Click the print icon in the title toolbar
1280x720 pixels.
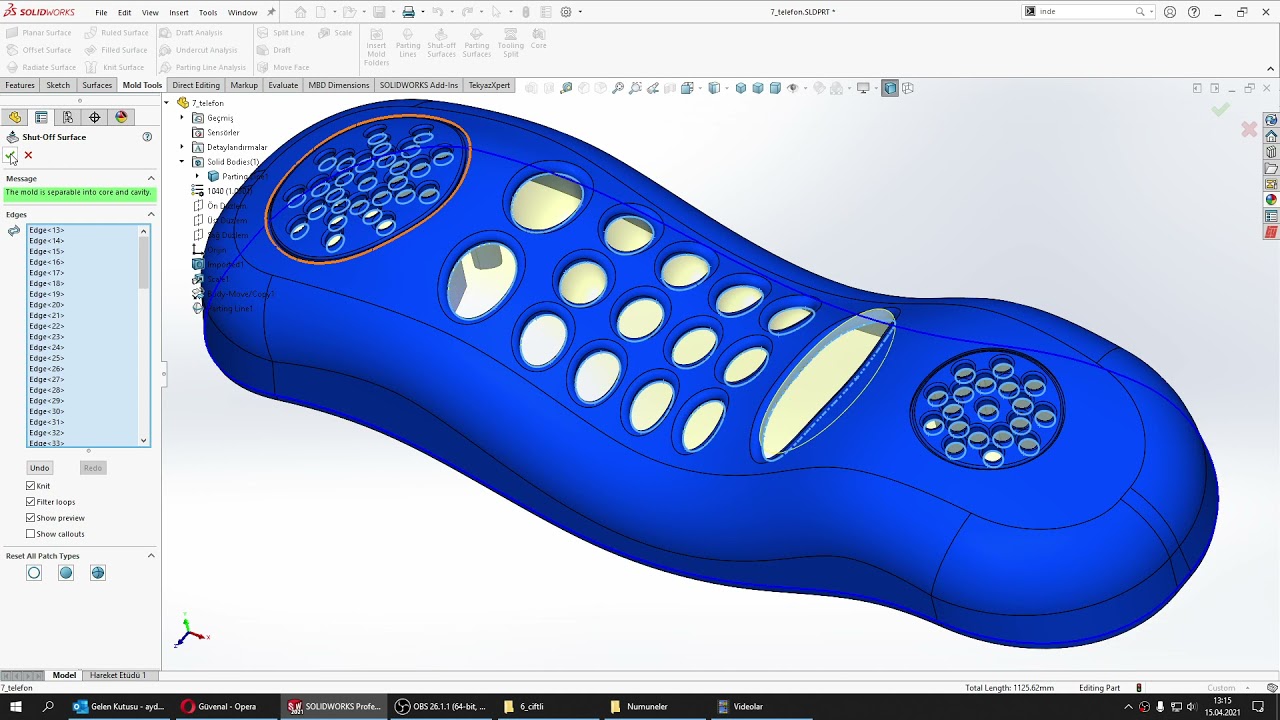click(408, 12)
